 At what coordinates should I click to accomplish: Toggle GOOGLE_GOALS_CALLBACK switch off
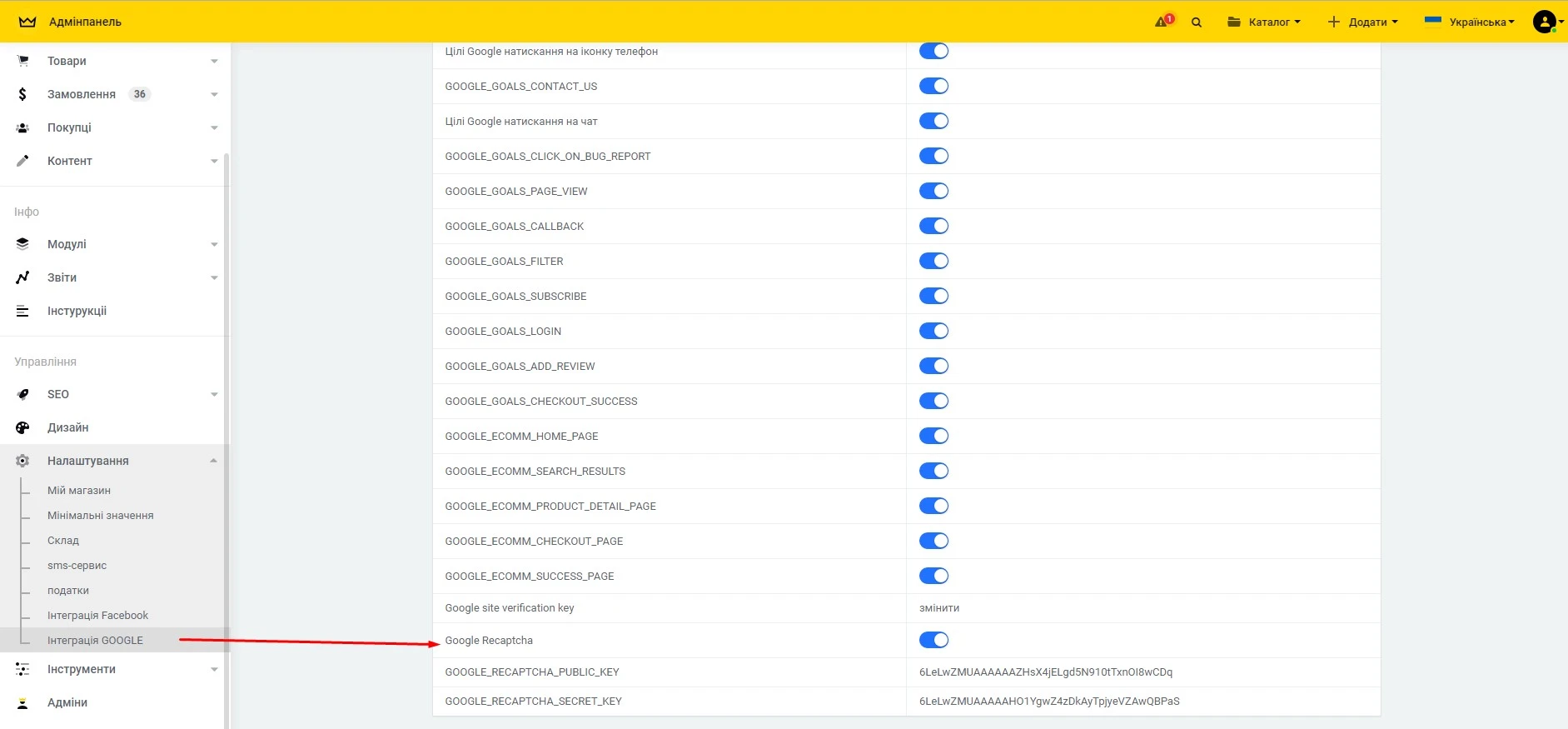click(x=933, y=226)
